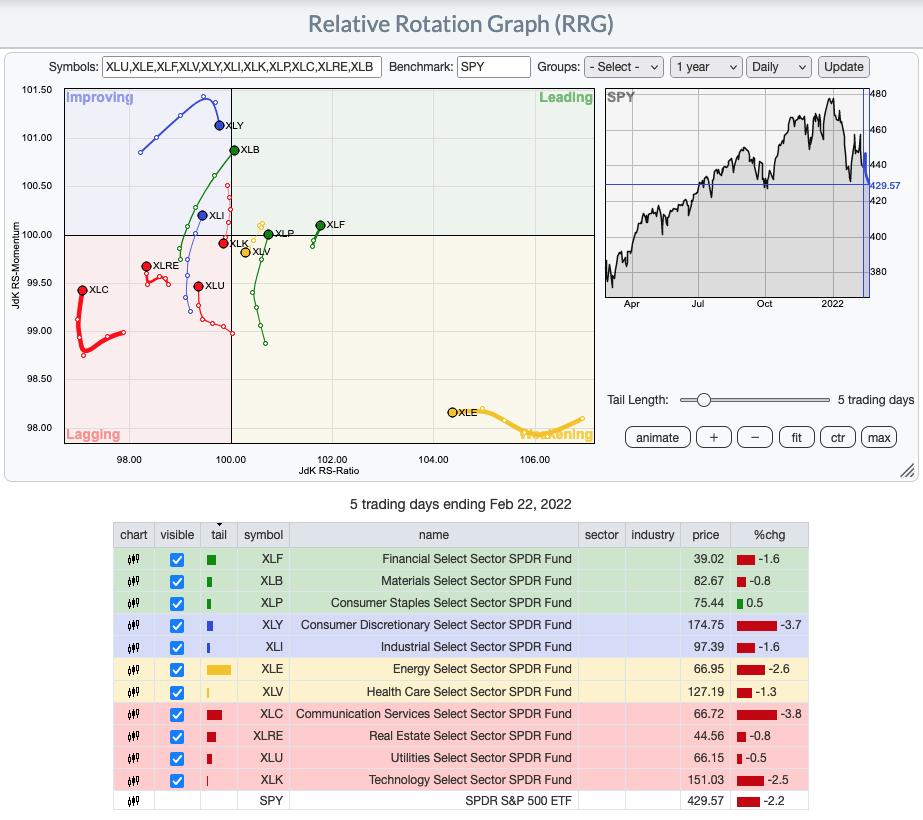This screenshot has width=923, height=820.
Task: Uncheck visibility for XLB
Action: point(177,582)
